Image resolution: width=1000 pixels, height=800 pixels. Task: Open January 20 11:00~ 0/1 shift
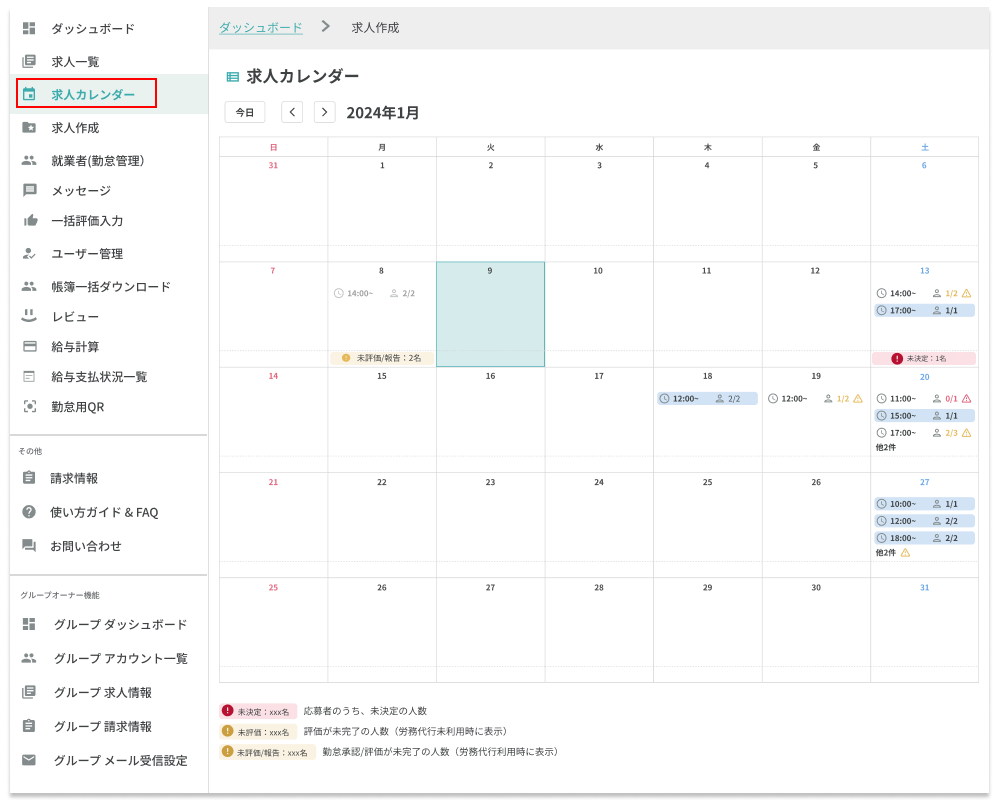(924, 399)
